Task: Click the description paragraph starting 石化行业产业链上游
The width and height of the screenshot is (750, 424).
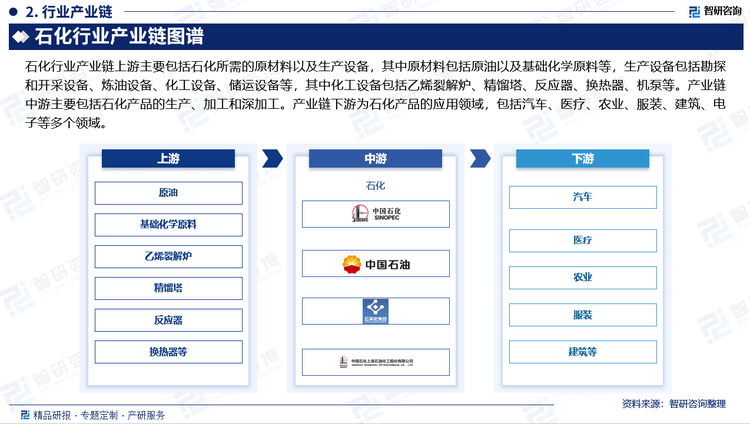Action: pyautogui.click(x=375, y=94)
